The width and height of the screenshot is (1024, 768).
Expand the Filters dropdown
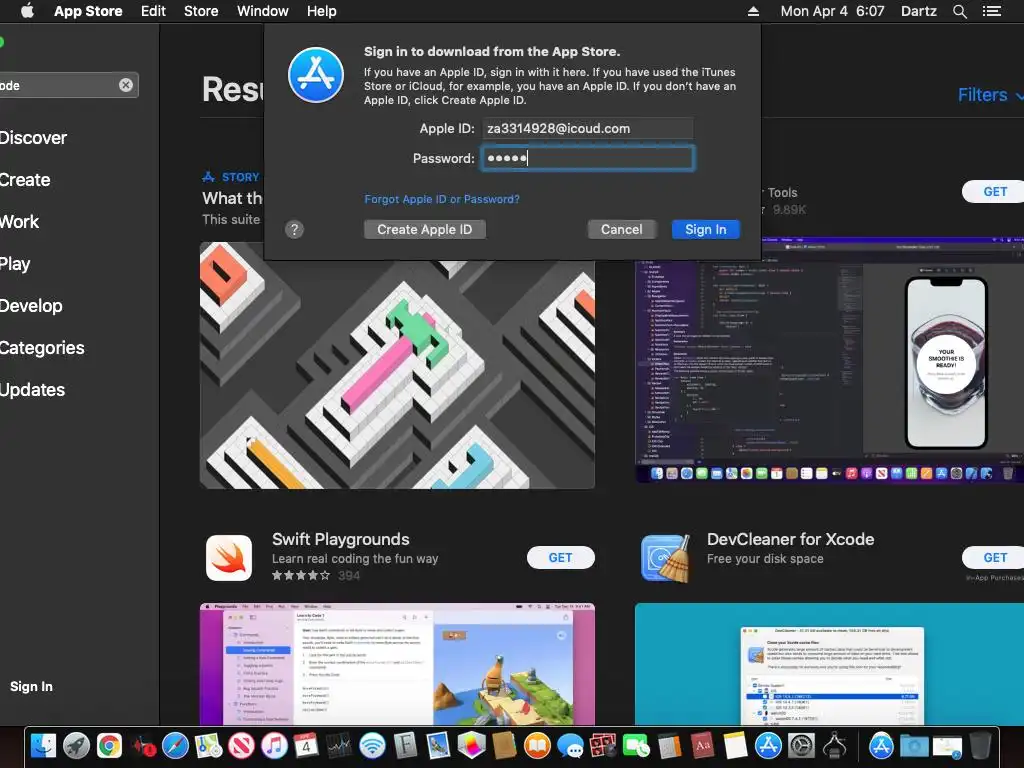point(989,95)
